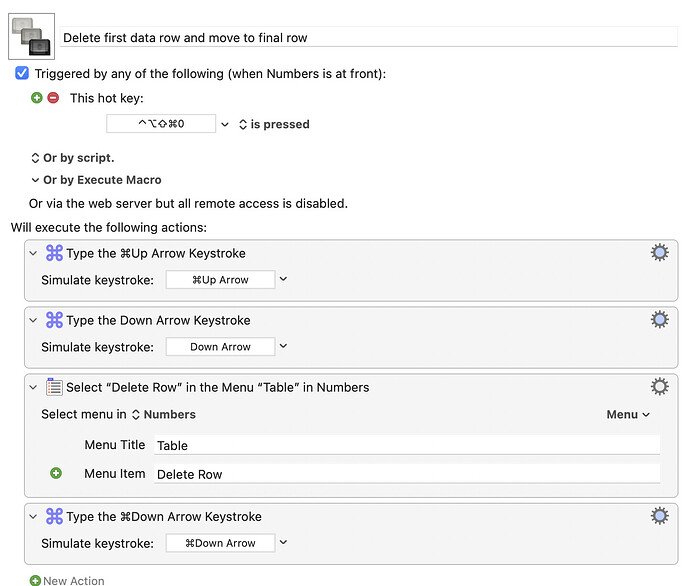Screen dimensions: 690x586
Task: Click the macro name text field
Action: (x=368, y=37)
